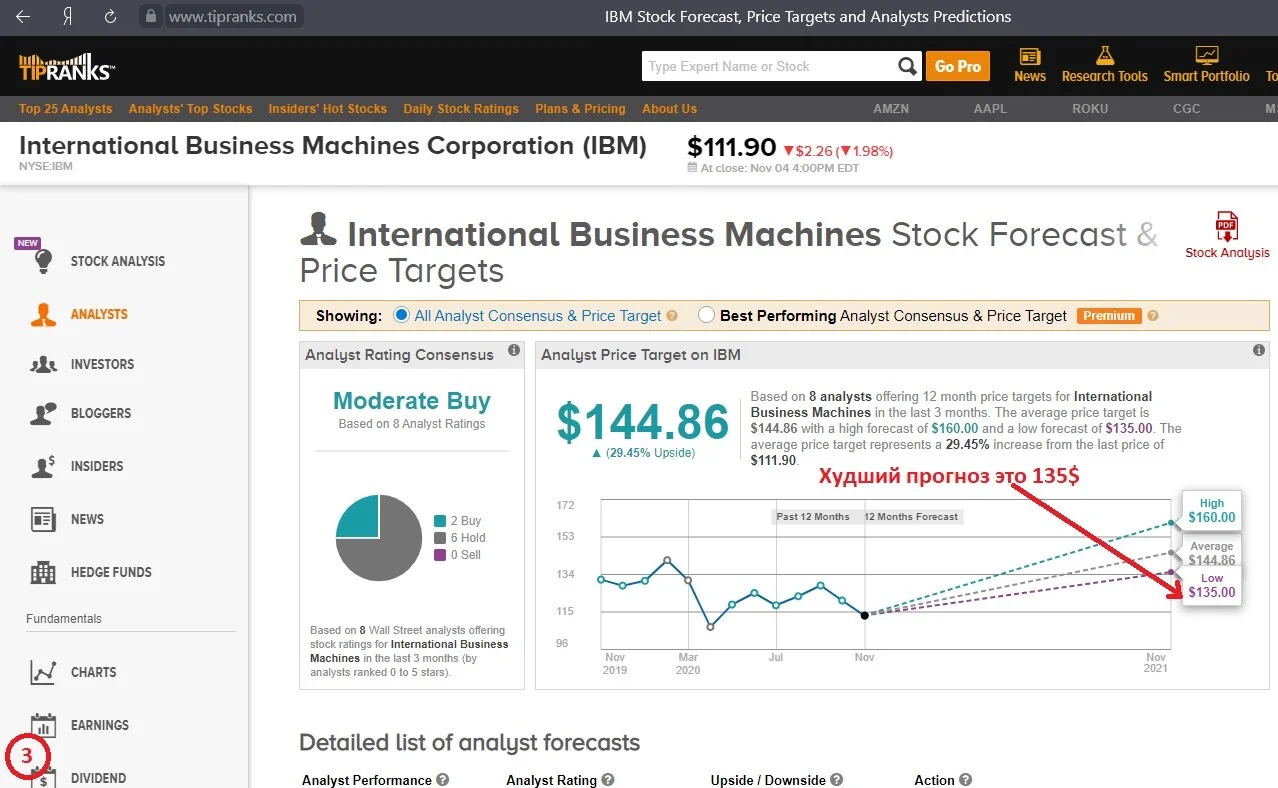Click the Go Pro button
The height and width of the screenshot is (788, 1278).
click(x=957, y=66)
